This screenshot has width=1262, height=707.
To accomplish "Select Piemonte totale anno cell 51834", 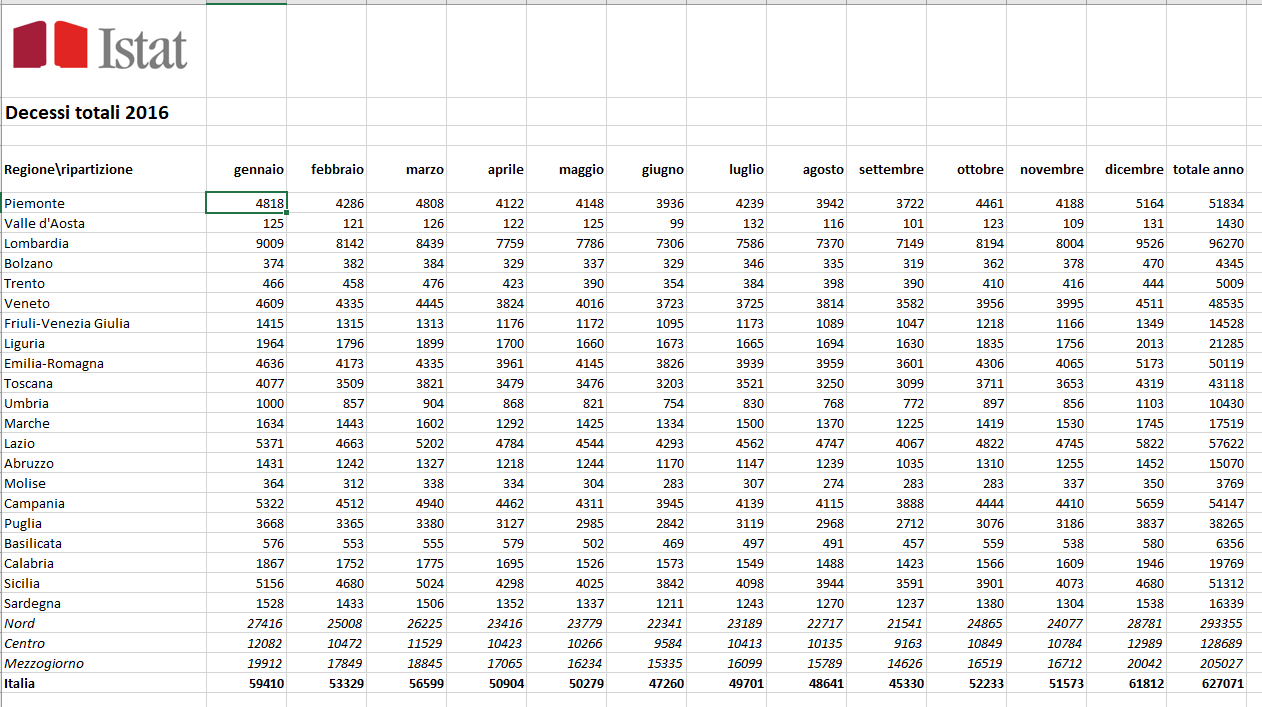I will [1206, 203].
